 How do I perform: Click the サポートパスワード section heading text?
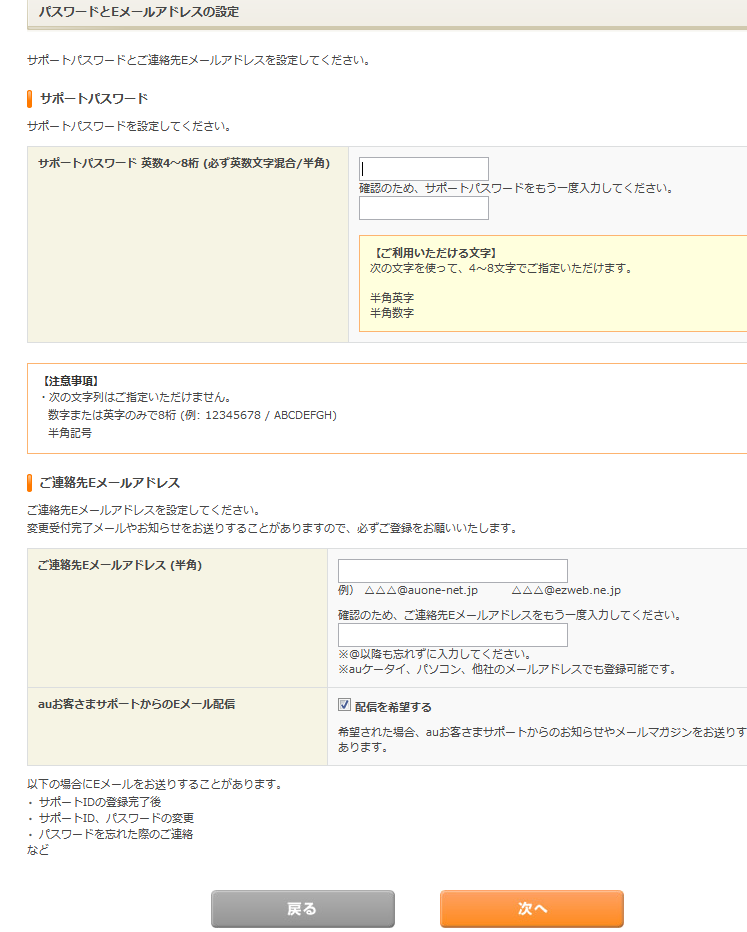[x=94, y=98]
